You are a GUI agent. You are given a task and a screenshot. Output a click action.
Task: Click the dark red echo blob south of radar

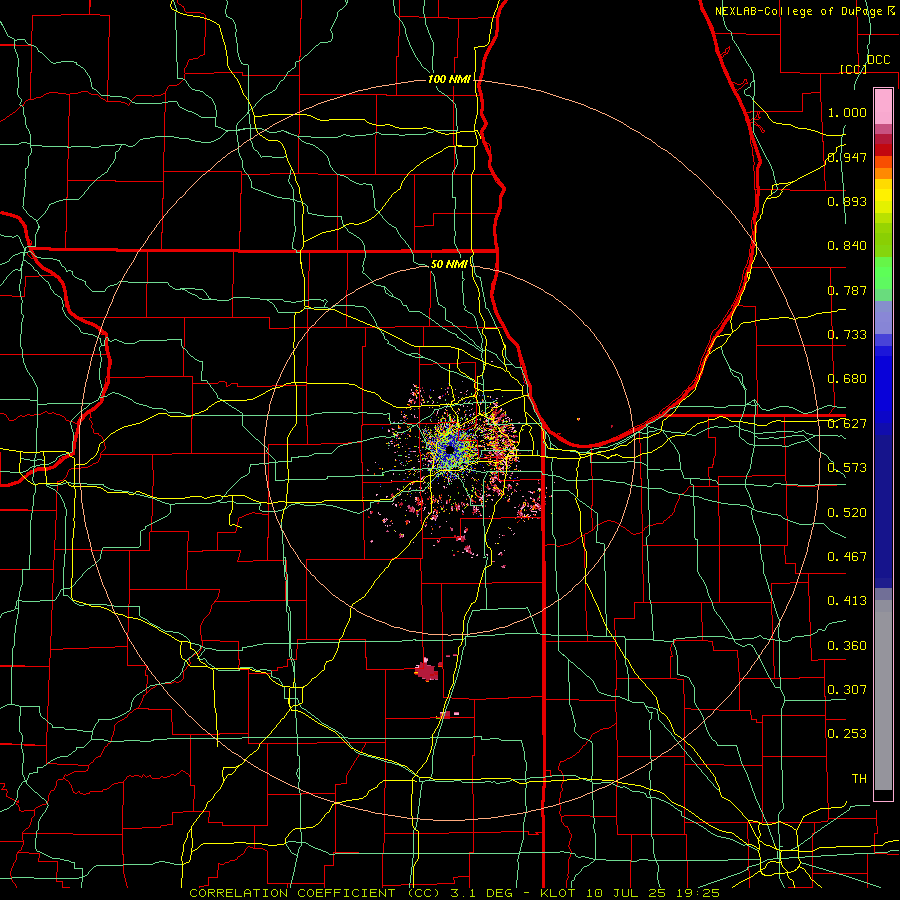tap(426, 670)
